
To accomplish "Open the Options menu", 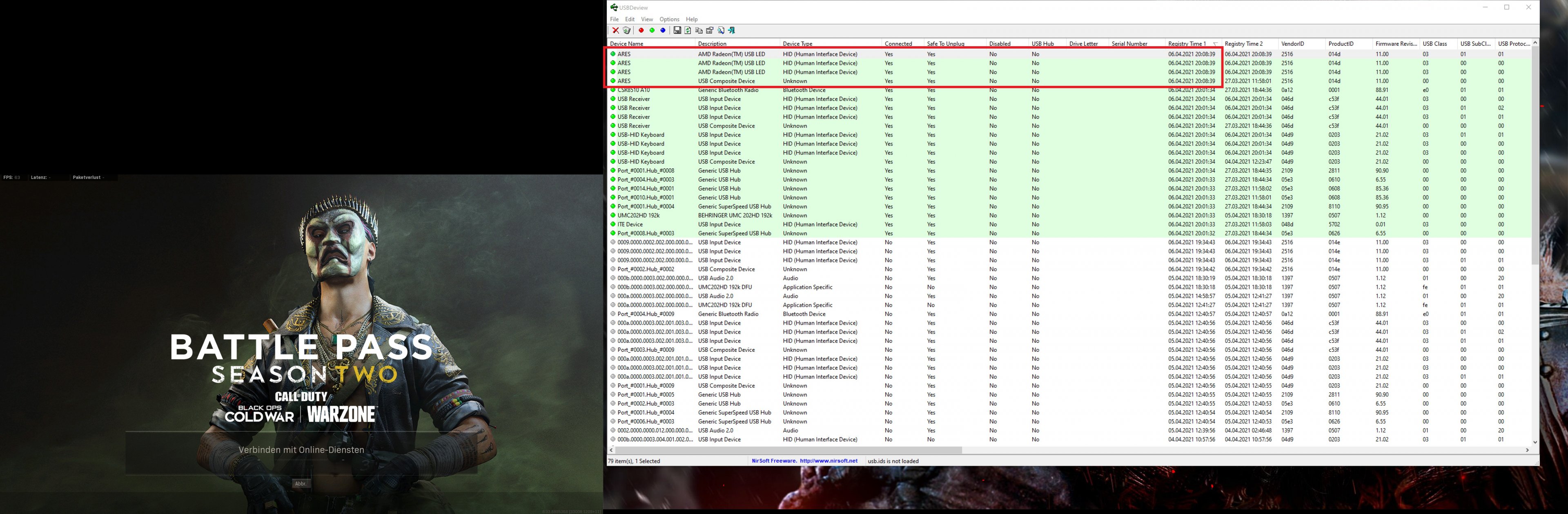I will (669, 20).
